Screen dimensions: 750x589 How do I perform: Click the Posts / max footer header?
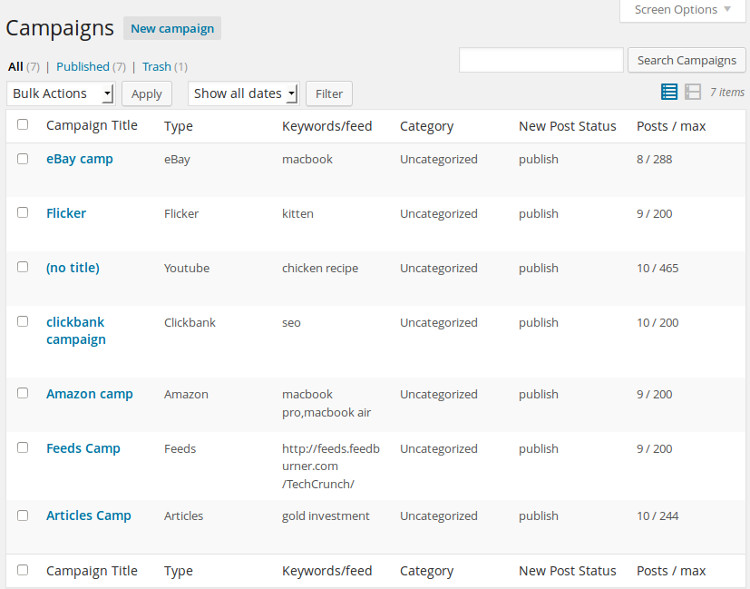click(671, 571)
